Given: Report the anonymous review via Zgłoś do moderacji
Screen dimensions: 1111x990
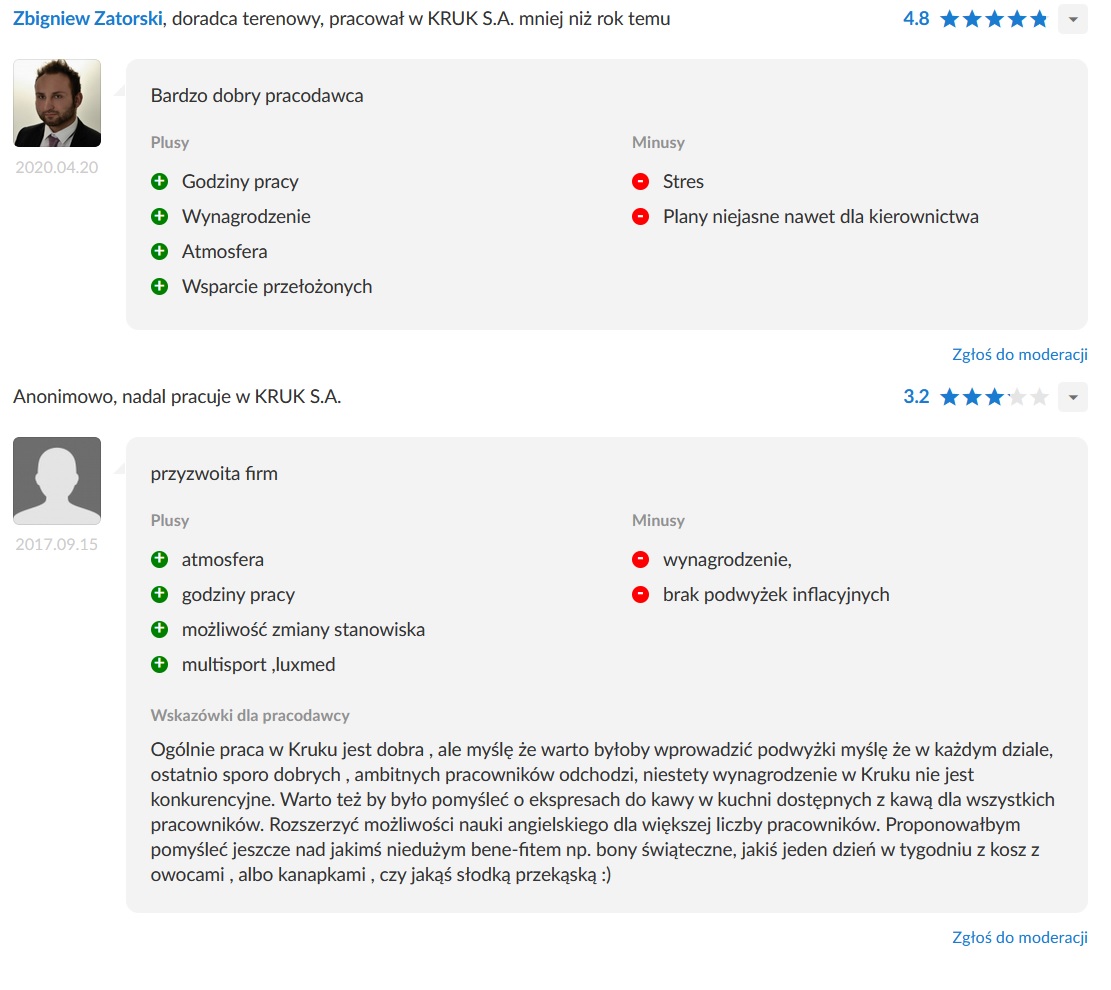Looking at the screenshot, I should pyautogui.click(x=1020, y=937).
